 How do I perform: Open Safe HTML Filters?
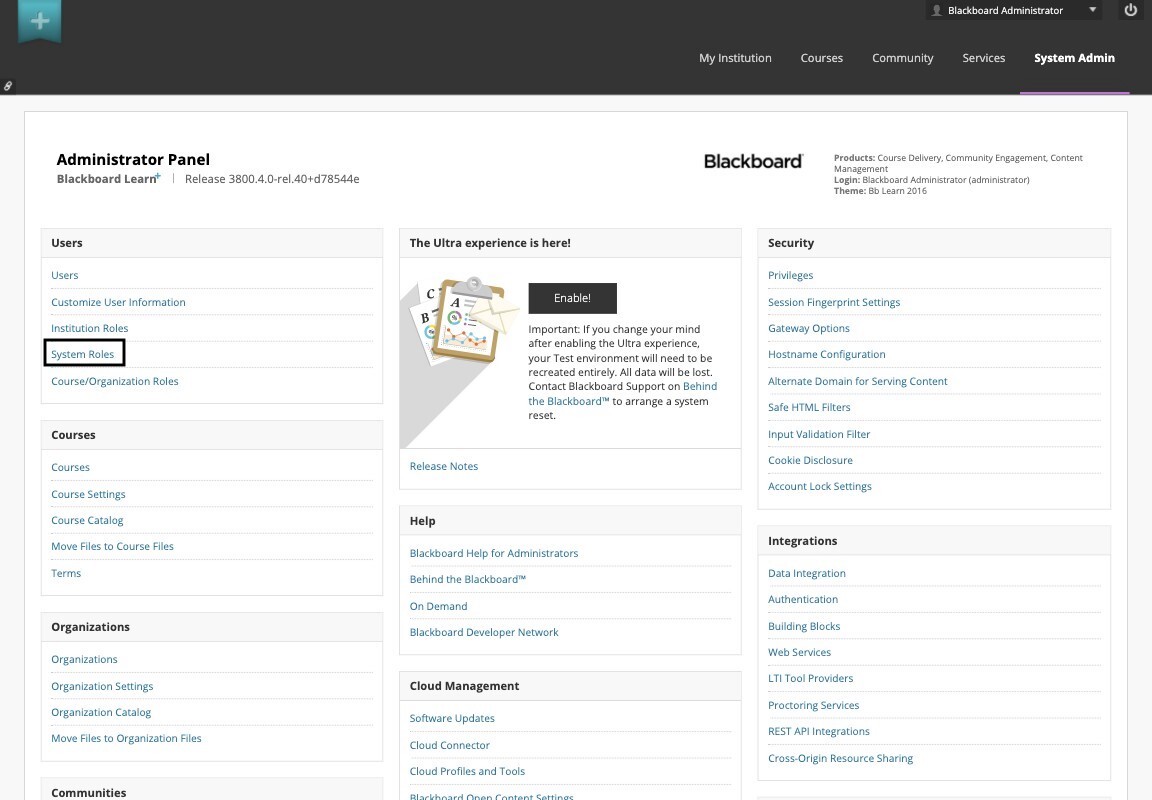(x=809, y=407)
